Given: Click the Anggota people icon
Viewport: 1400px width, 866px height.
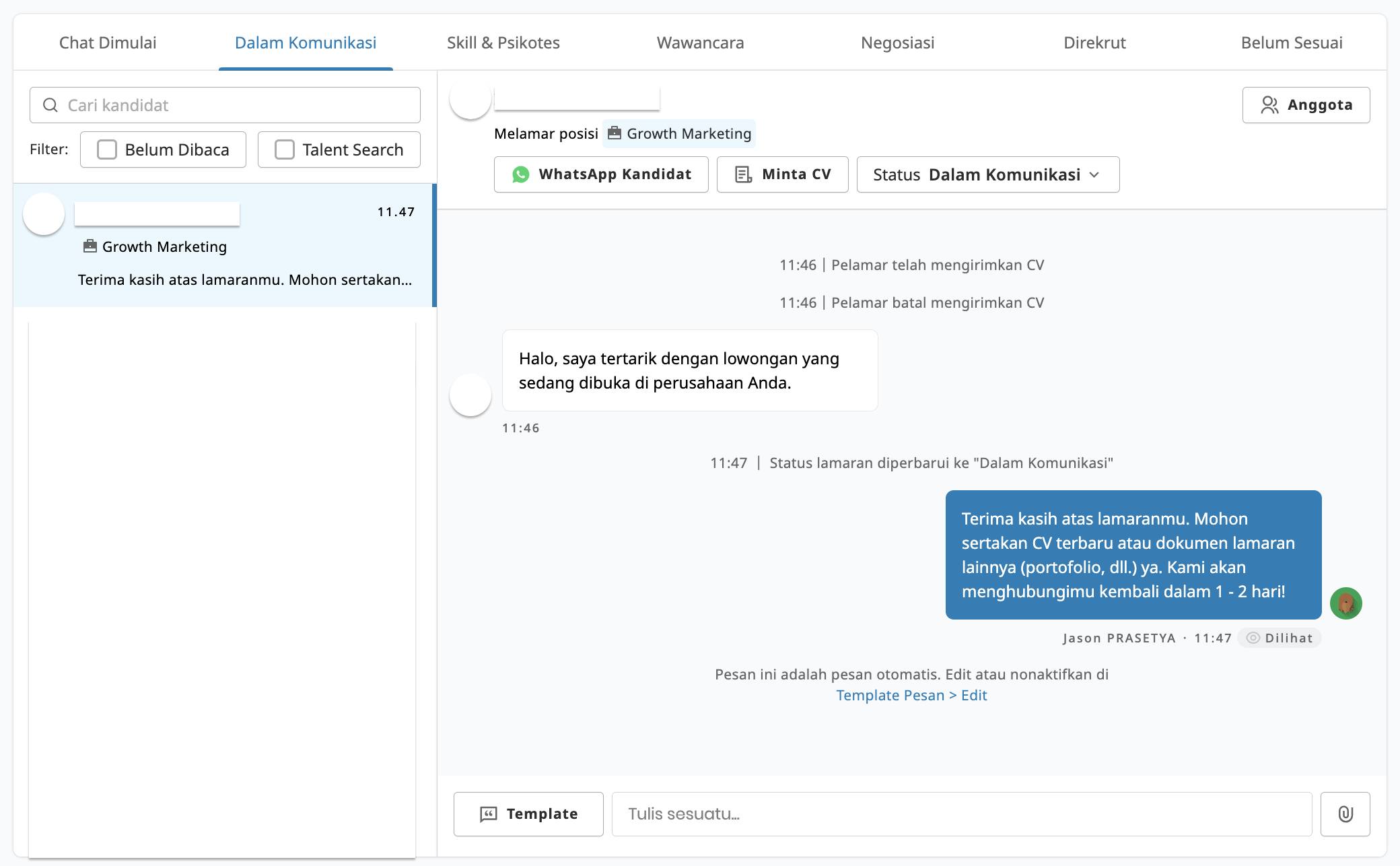Looking at the screenshot, I should (1269, 105).
